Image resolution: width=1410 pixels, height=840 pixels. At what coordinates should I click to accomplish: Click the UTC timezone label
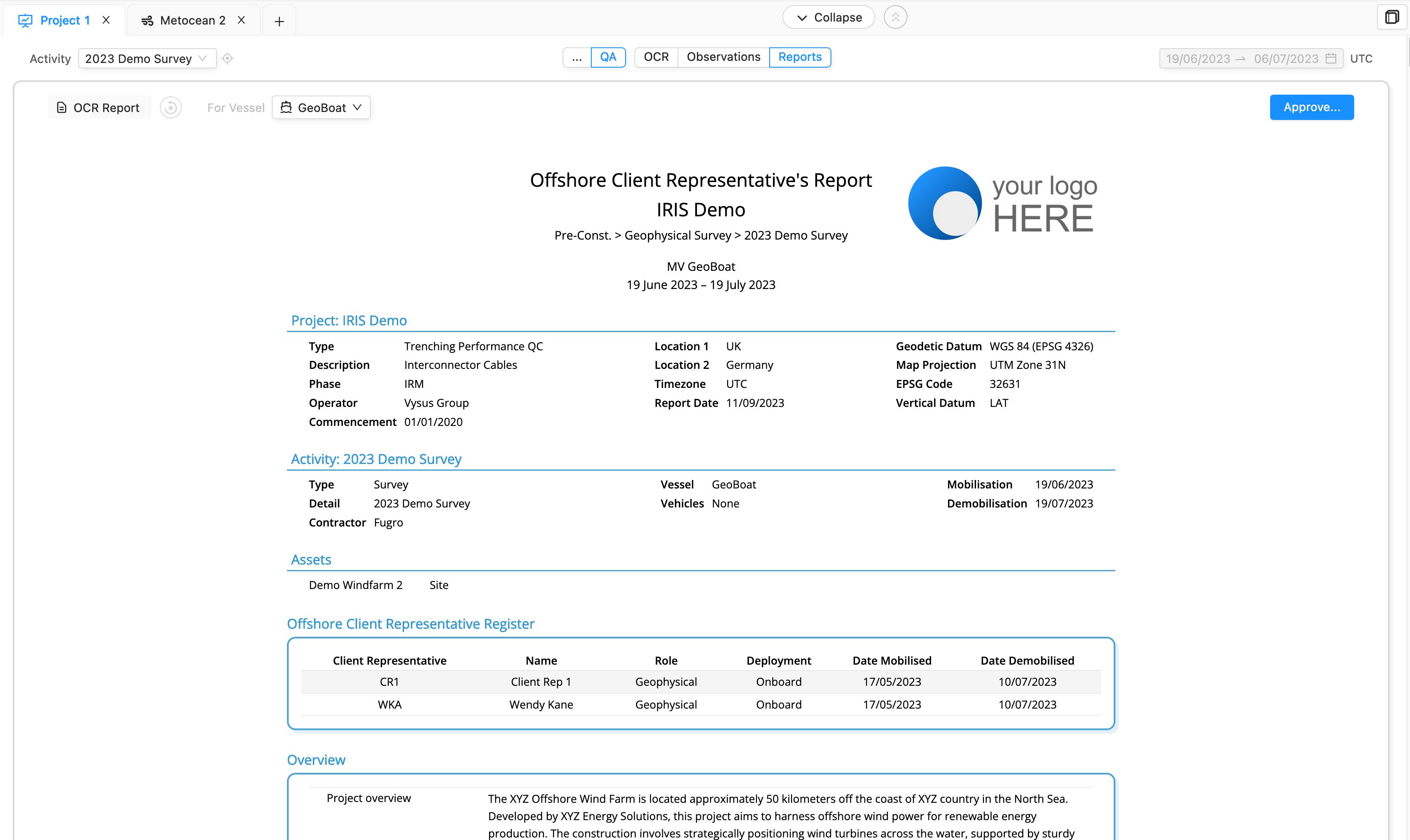[x=1361, y=59]
